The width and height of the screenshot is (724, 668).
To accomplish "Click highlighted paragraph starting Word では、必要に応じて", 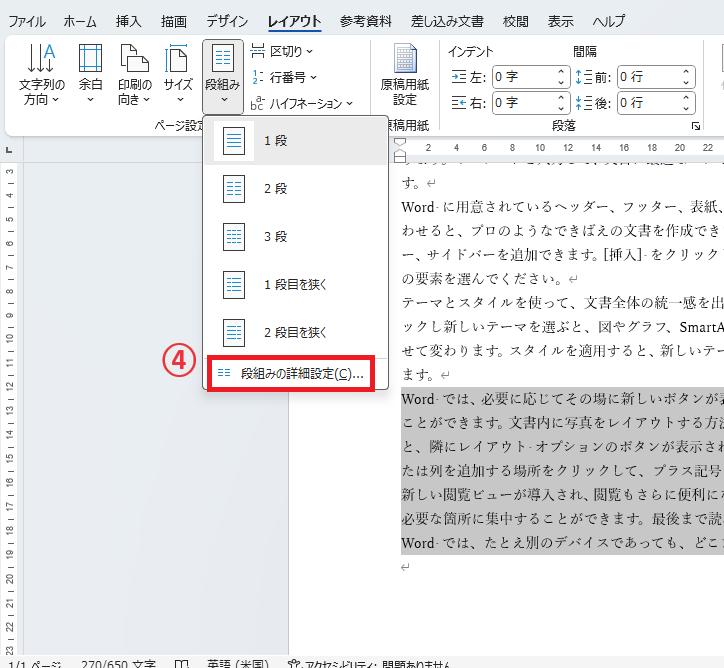I will point(562,471).
